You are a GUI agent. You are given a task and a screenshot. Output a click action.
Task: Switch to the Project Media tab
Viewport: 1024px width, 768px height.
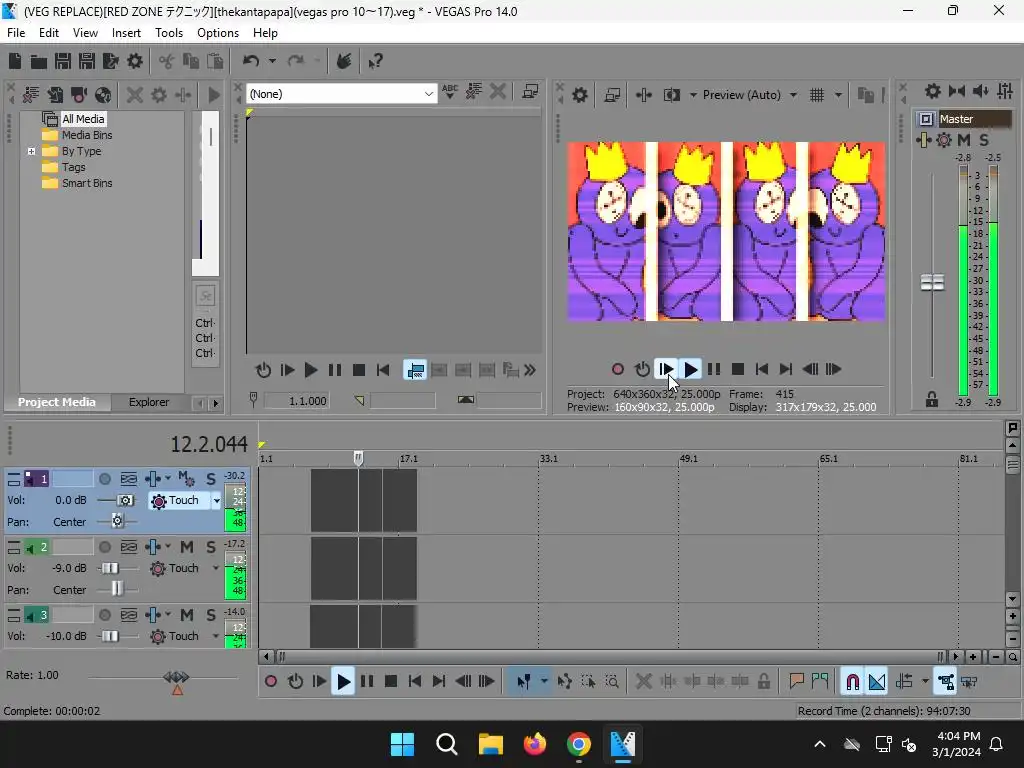click(x=57, y=402)
